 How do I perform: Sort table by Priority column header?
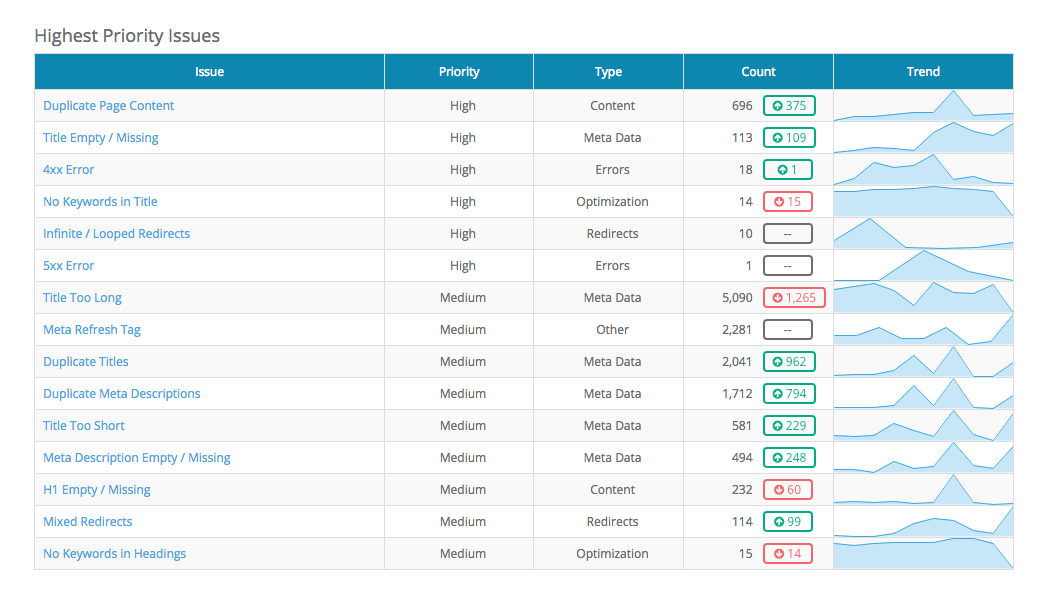tap(459, 72)
